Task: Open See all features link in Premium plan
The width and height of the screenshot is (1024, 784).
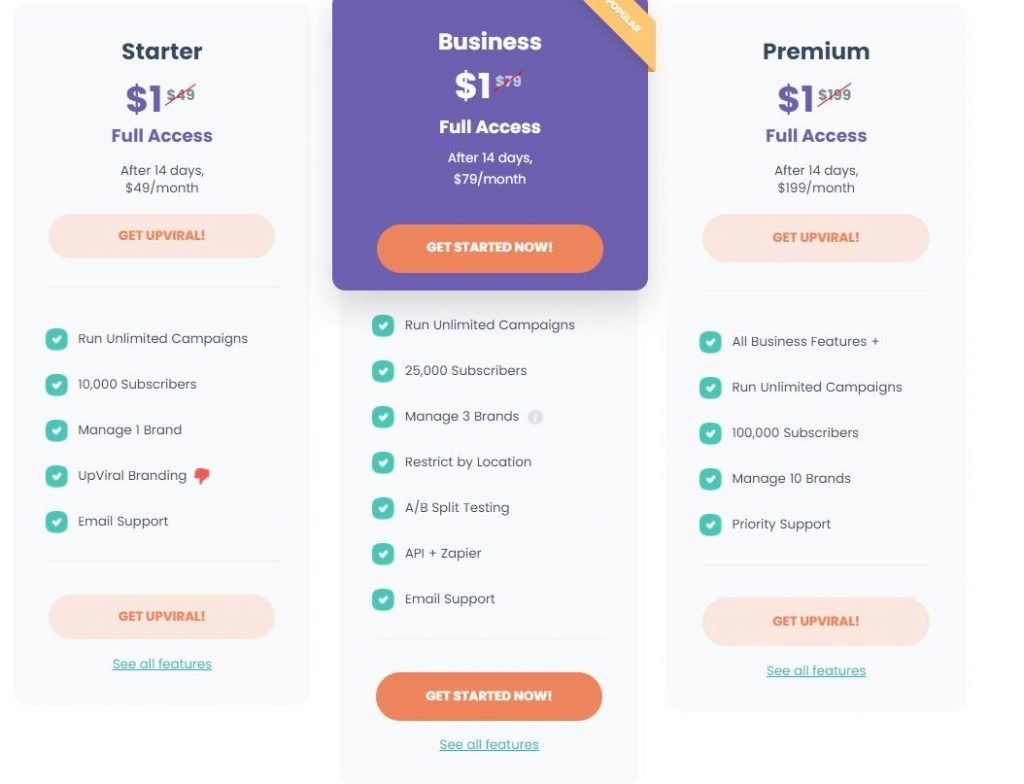Action: coord(816,671)
